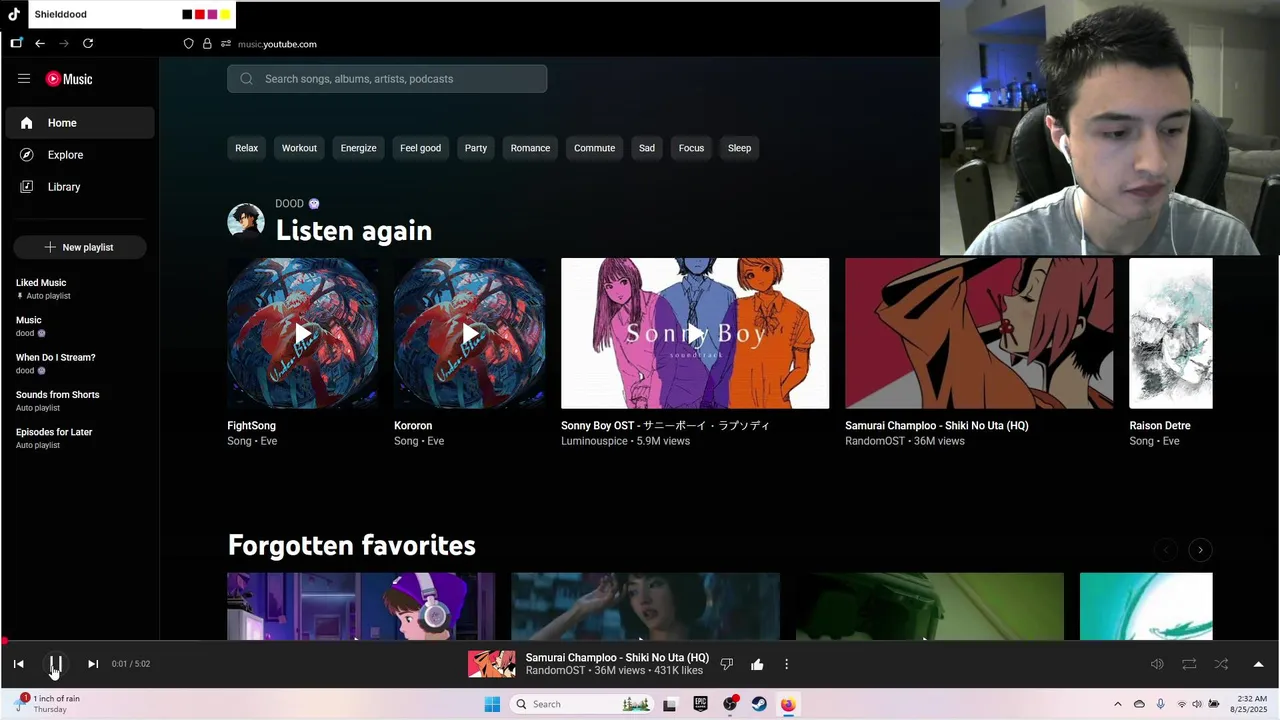Image resolution: width=1280 pixels, height=720 pixels.
Task: Reload the page with refresh icon
Action: tap(88, 44)
